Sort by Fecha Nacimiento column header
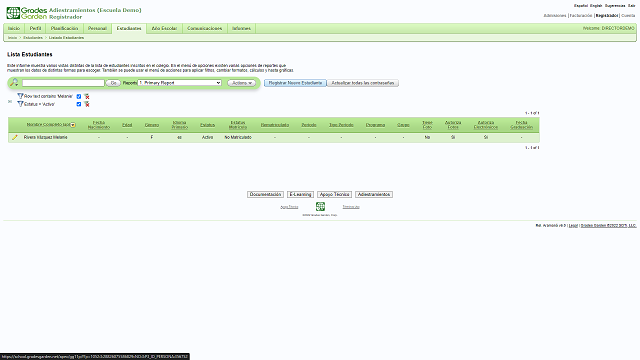Screen dimensions: 640x360 pos(99,125)
